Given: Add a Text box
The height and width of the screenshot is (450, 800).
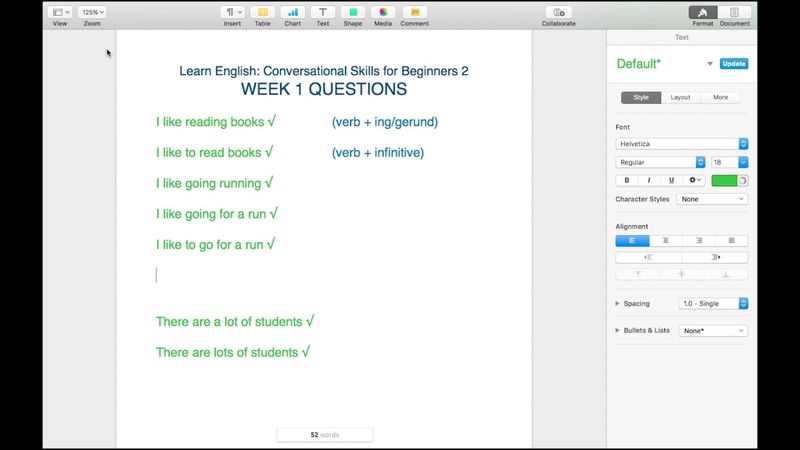Looking at the screenshot, I should 322,12.
